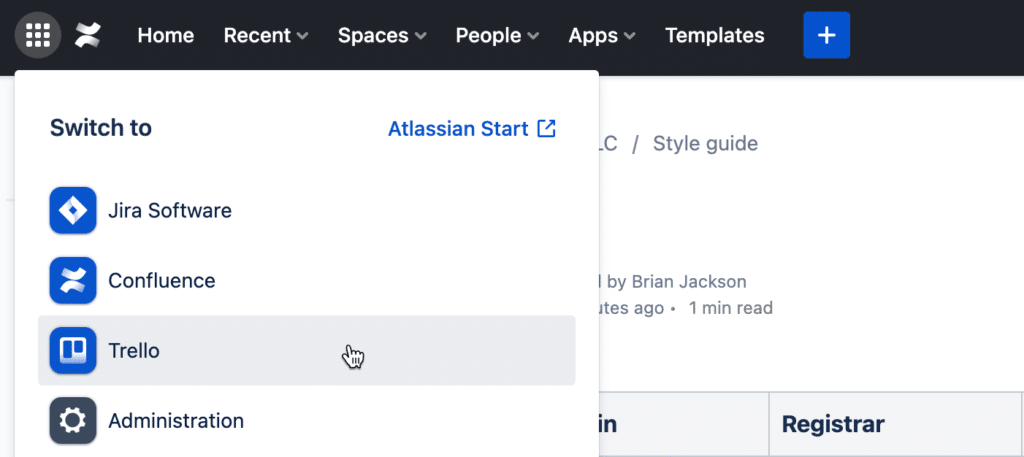This screenshot has width=1024, height=457.
Task: Select Trello in the switcher menu
Action: [307, 351]
